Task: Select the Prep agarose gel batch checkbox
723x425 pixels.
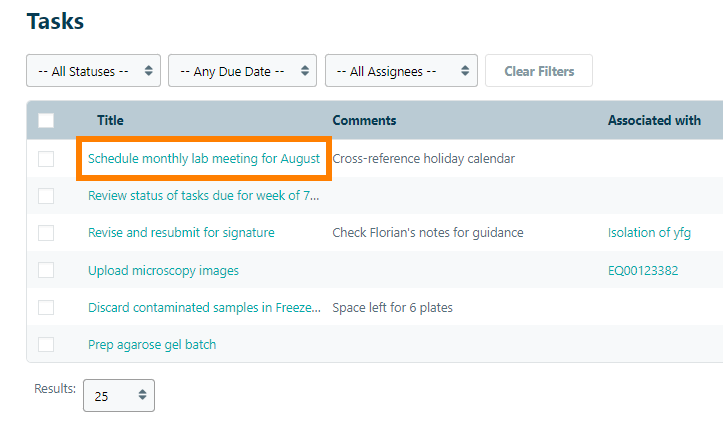Action: click(x=46, y=345)
